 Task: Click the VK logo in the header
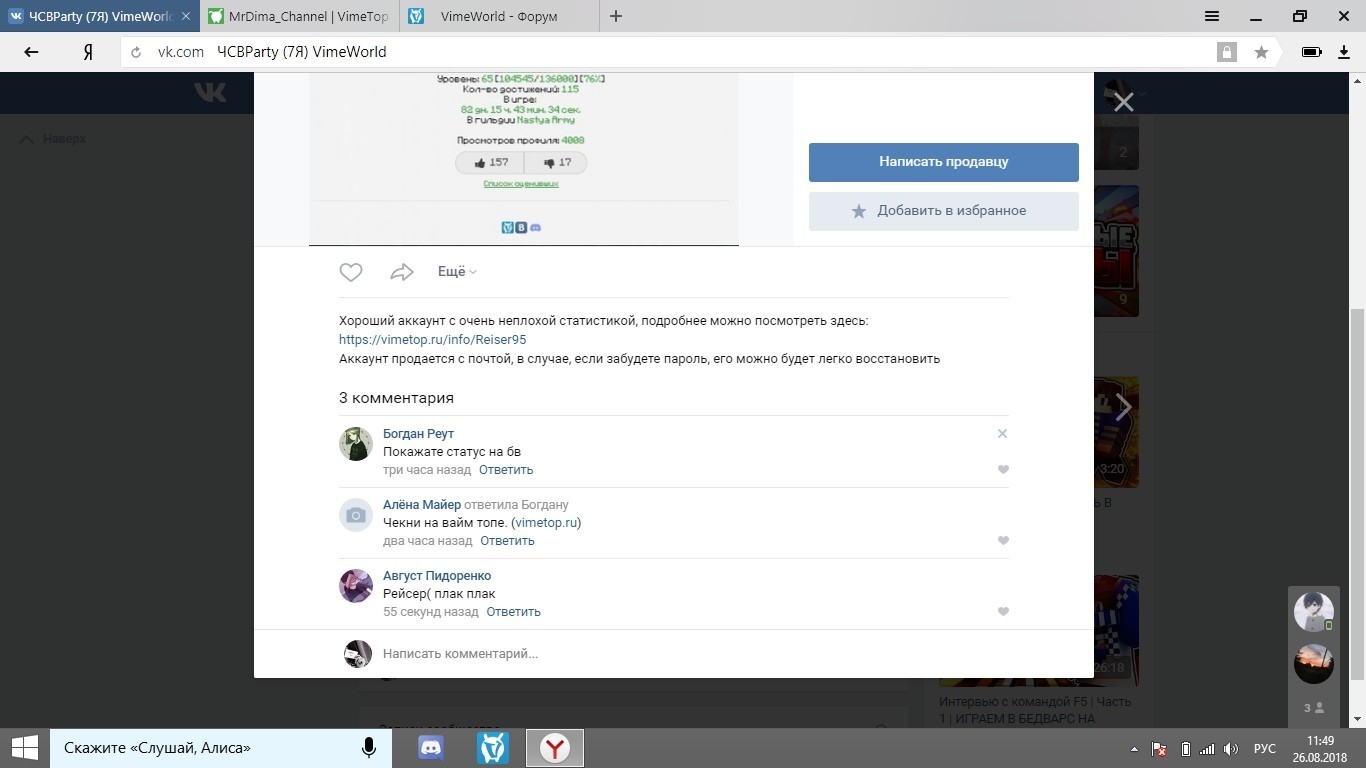(210, 92)
